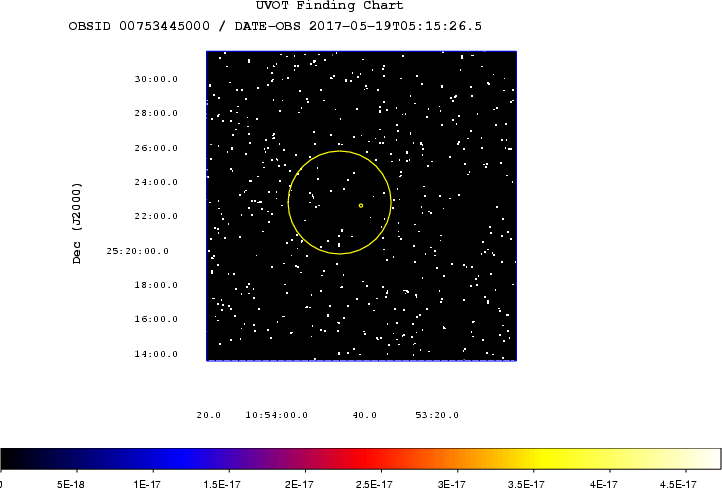
Task: Select the OBSID 00753445000 text
Action: [139, 26]
